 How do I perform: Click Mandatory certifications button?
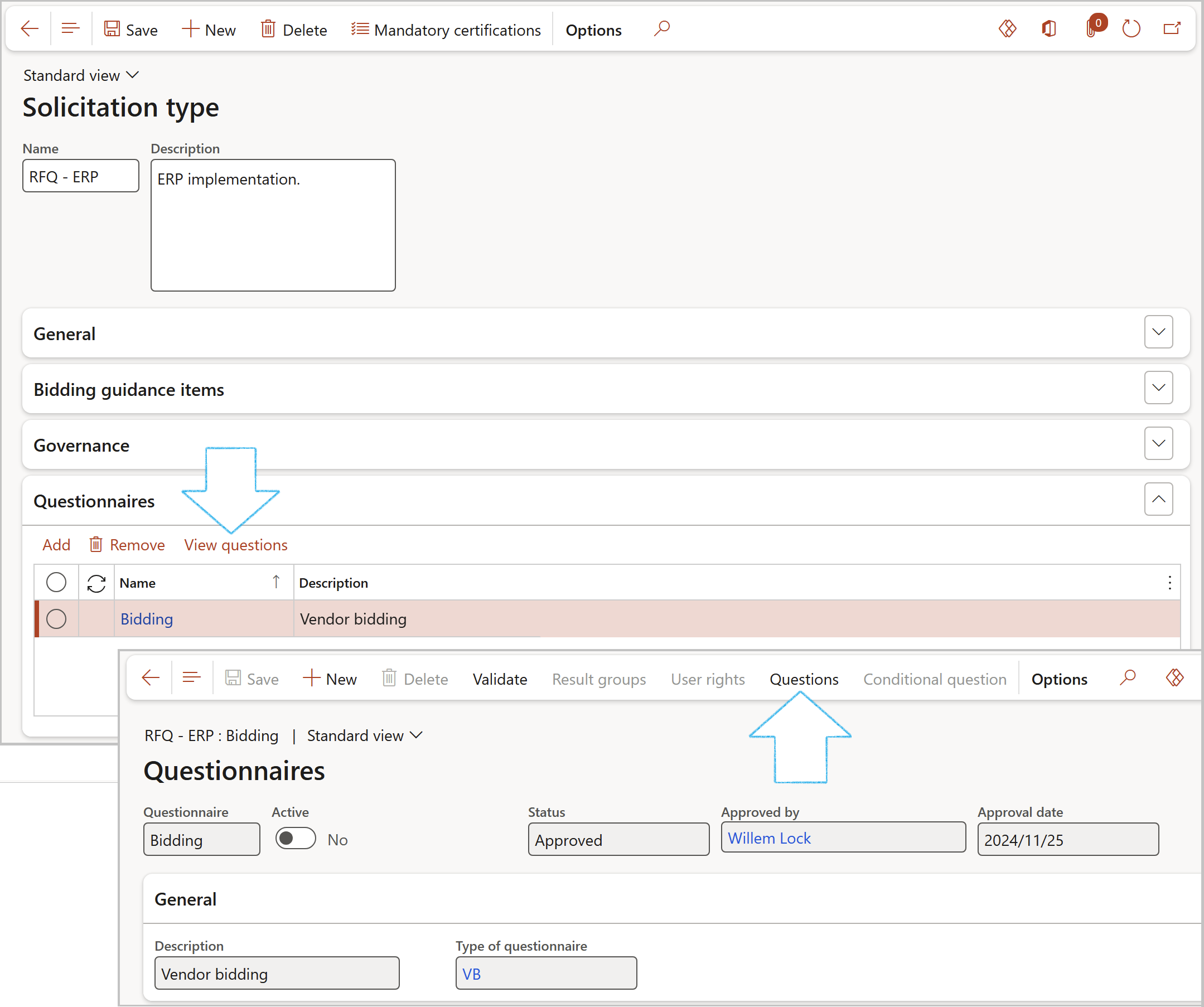point(446,30)
